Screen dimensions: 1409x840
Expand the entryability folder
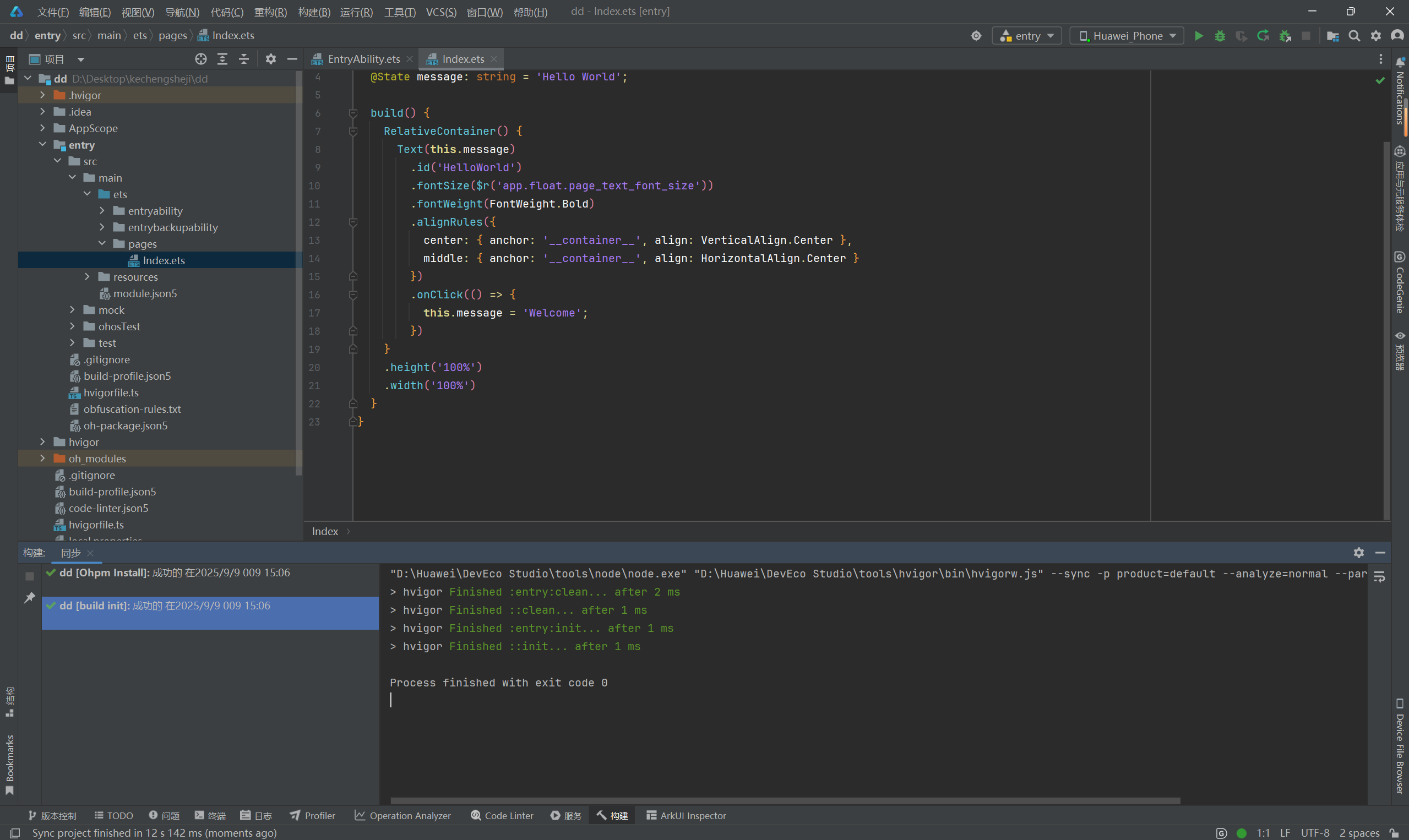102,211
